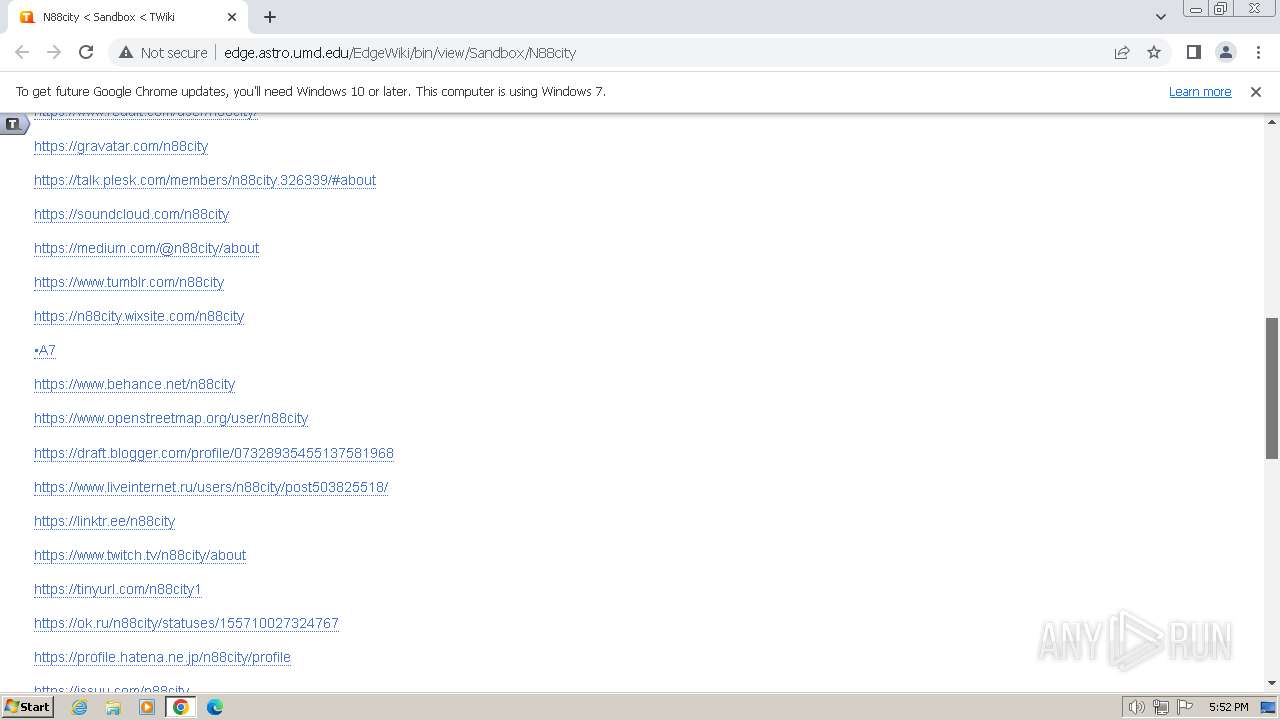Open the tumblr.com/n88city link

pos(129,282)
